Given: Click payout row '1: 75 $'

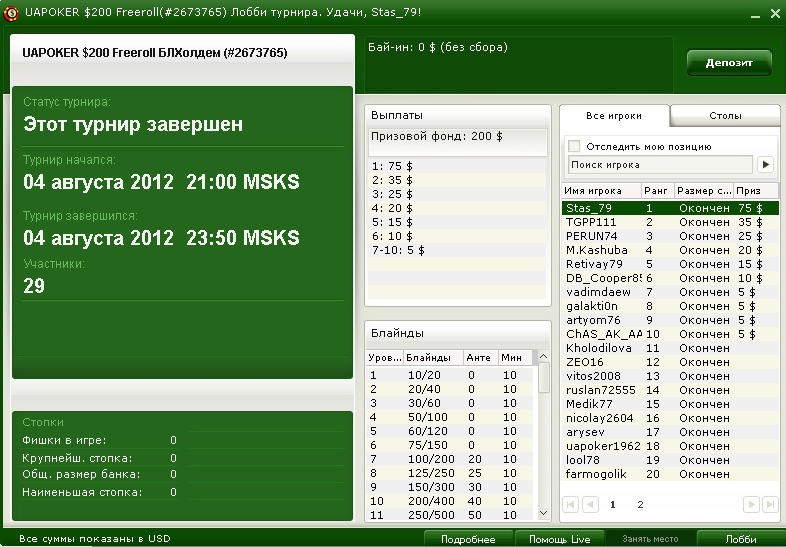Looking at the screenshot, I should (x=457, y=166).
